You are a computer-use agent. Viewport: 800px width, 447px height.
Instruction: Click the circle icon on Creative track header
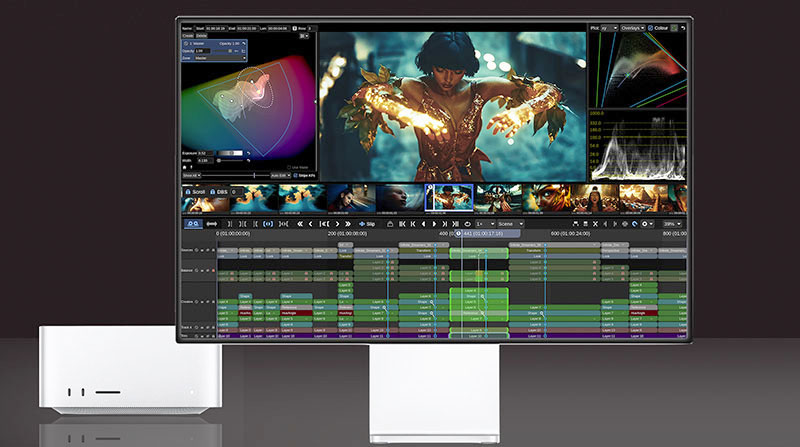196,302
